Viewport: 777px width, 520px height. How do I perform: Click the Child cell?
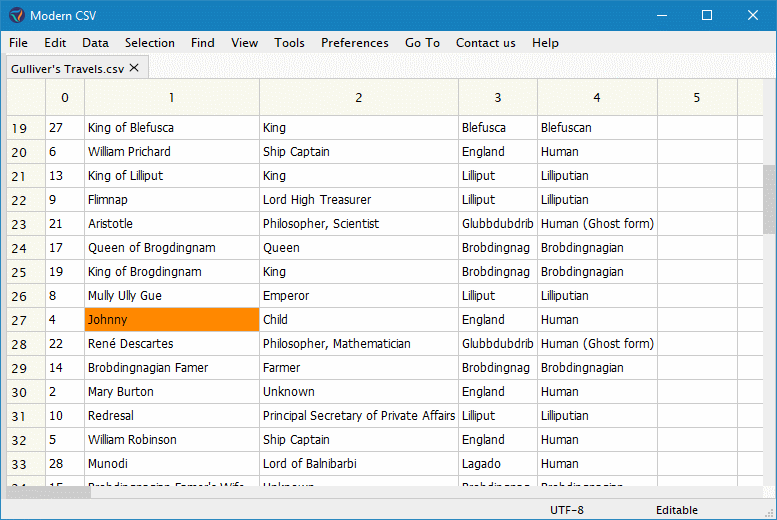click(x=359, y=320)
